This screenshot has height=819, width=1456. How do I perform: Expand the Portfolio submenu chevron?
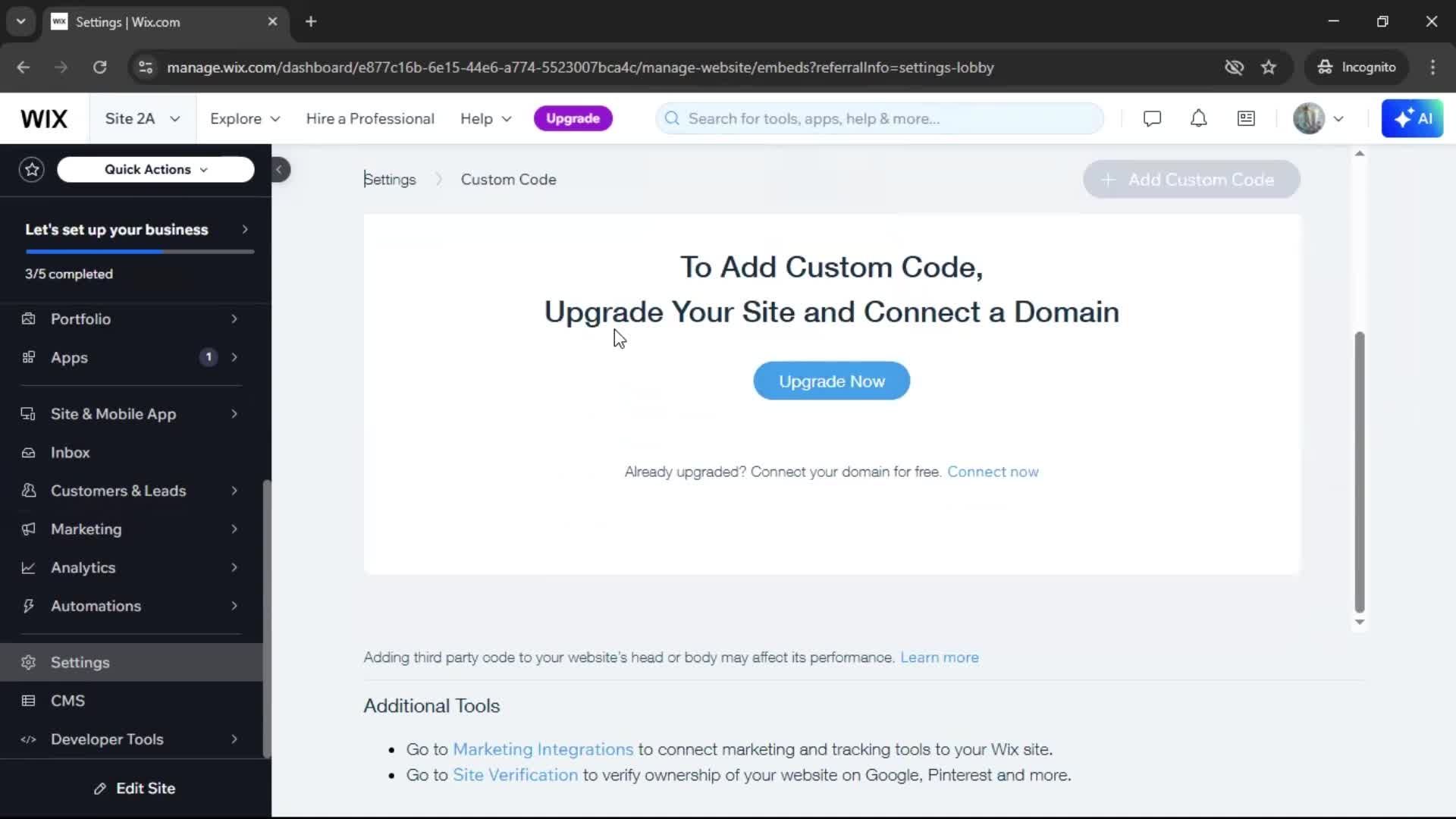pos(234,319)
